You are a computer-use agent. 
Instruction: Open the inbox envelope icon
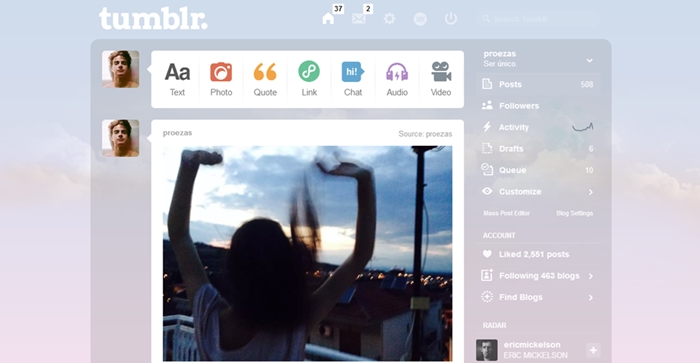coord(358,19)
